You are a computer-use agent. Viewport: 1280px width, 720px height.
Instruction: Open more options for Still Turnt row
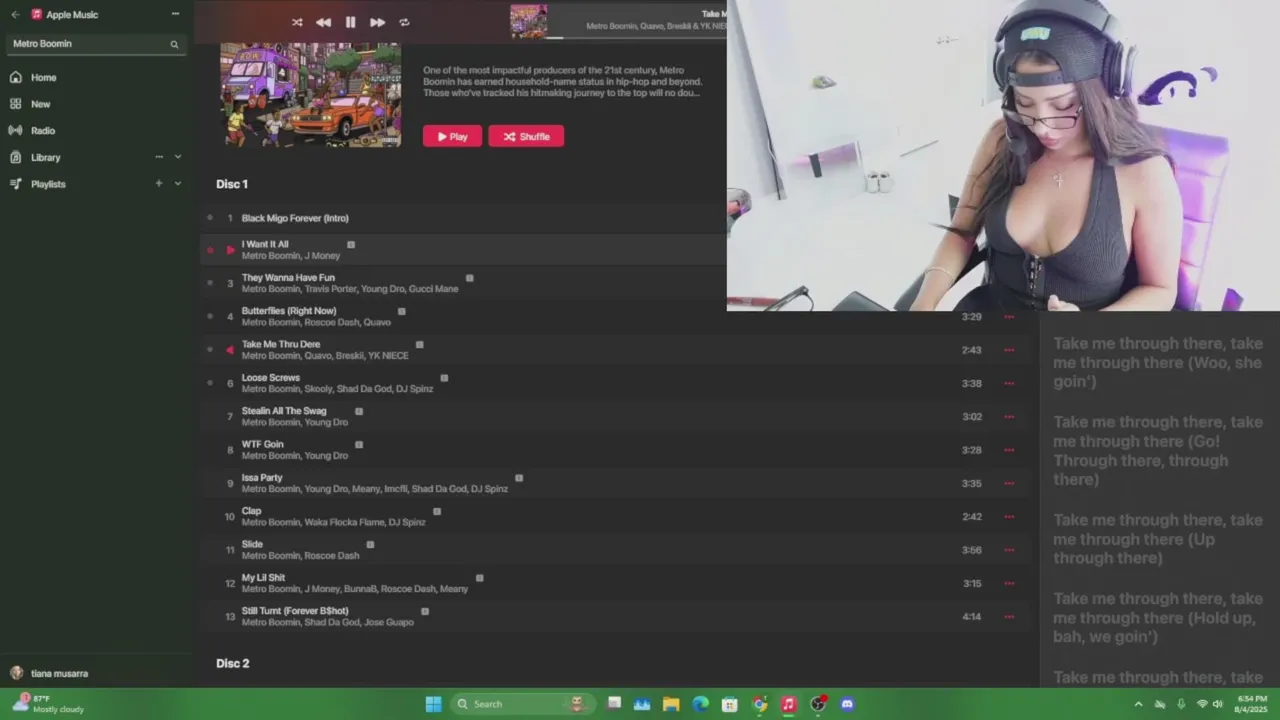point(1009,617)
